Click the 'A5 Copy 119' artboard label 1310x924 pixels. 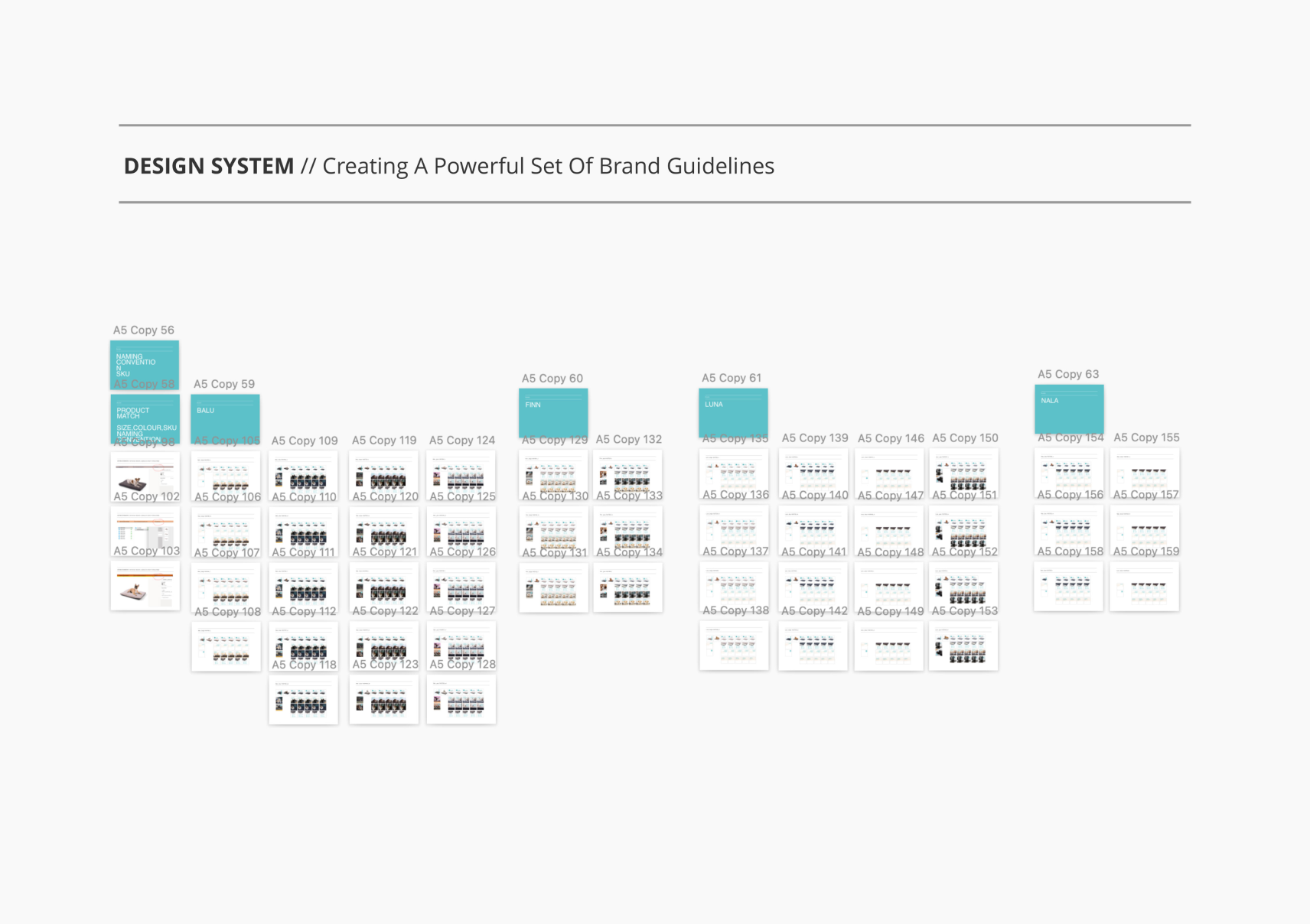384,441
